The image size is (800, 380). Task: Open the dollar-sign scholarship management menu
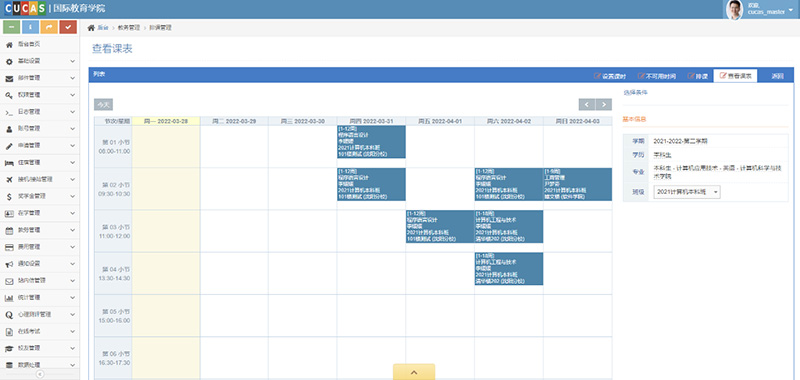(x=40, y=196)
